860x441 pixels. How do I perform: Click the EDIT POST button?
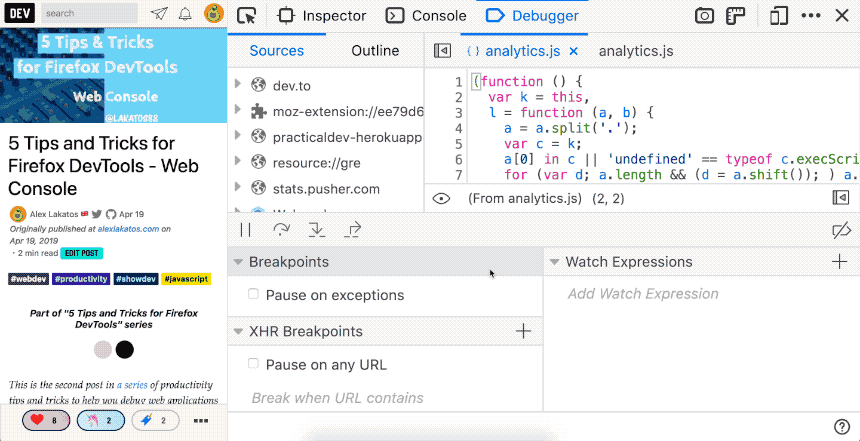[82, 254]
